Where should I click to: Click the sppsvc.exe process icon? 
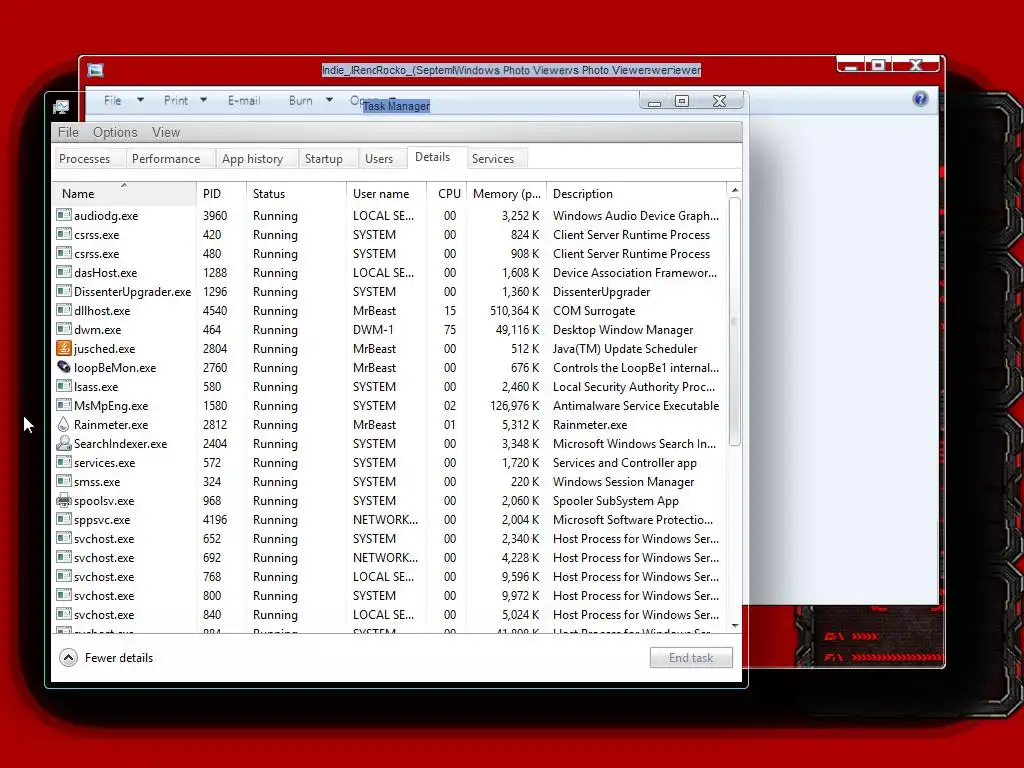[x=63, y=519]
